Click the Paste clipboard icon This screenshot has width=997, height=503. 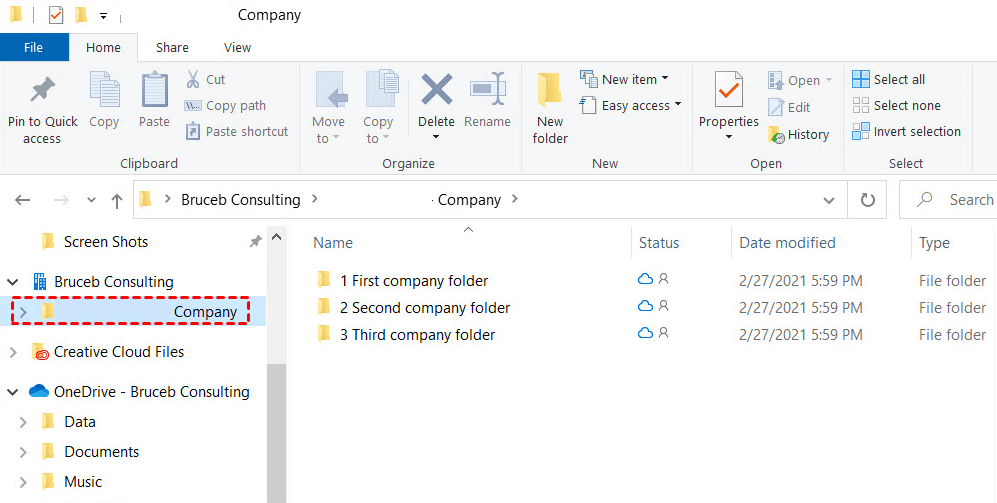[x=154, y=90]
